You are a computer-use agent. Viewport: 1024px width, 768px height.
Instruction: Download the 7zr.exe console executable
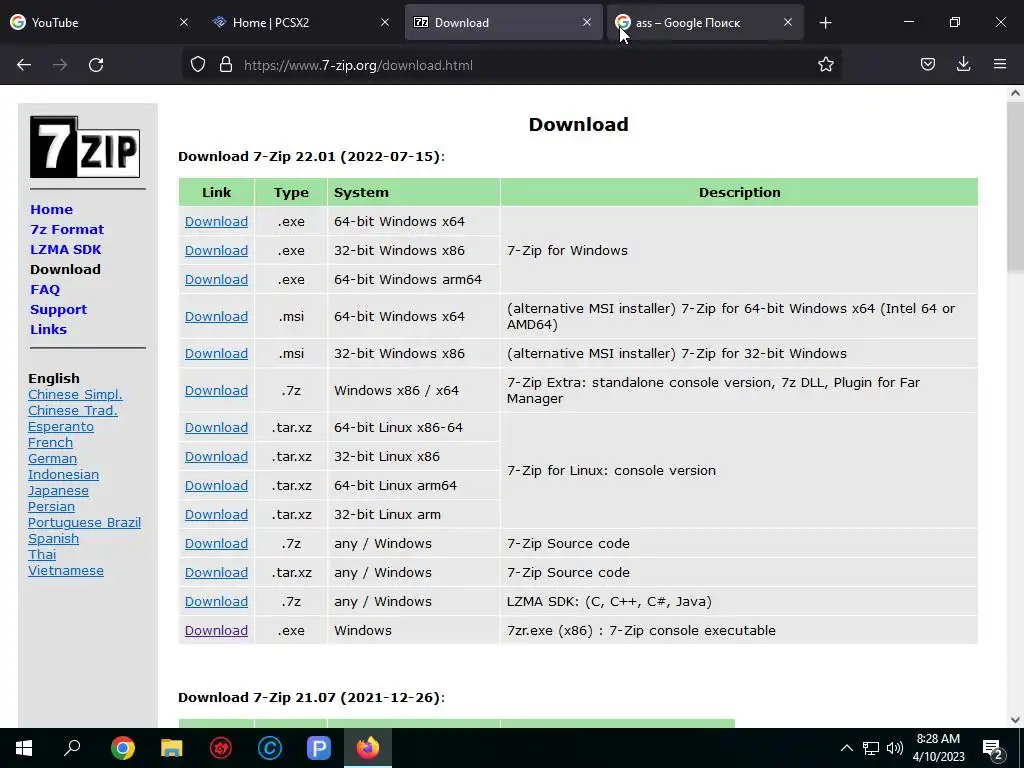216,630
